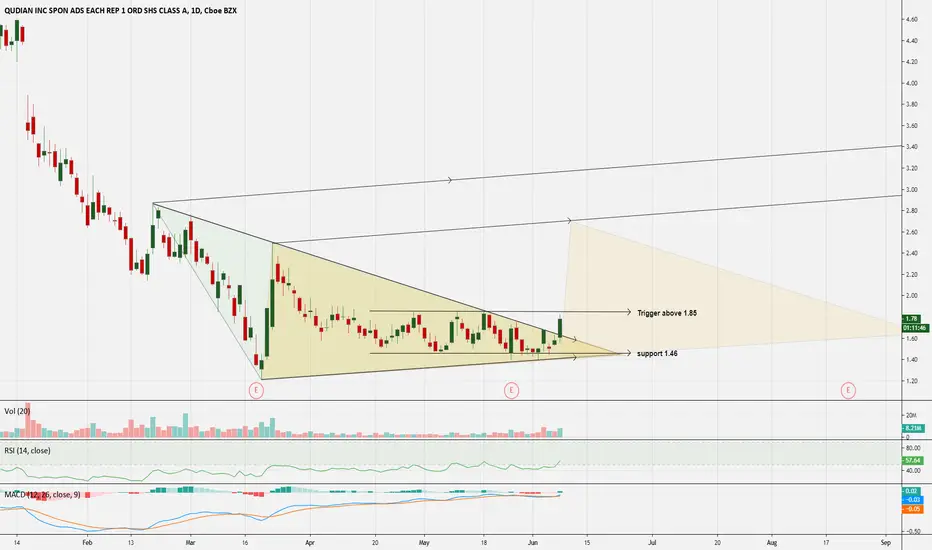Click the Aug date axis label
The image size is (932, 550).
[x=772, y=542]
